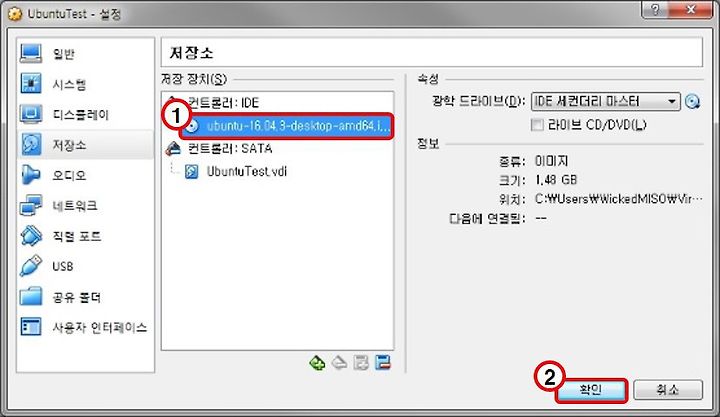Screen dimensions: 720x417
Task: Select the ubuntu-16.04.3 ISO disc icon
Action: (x=192, y=125)
